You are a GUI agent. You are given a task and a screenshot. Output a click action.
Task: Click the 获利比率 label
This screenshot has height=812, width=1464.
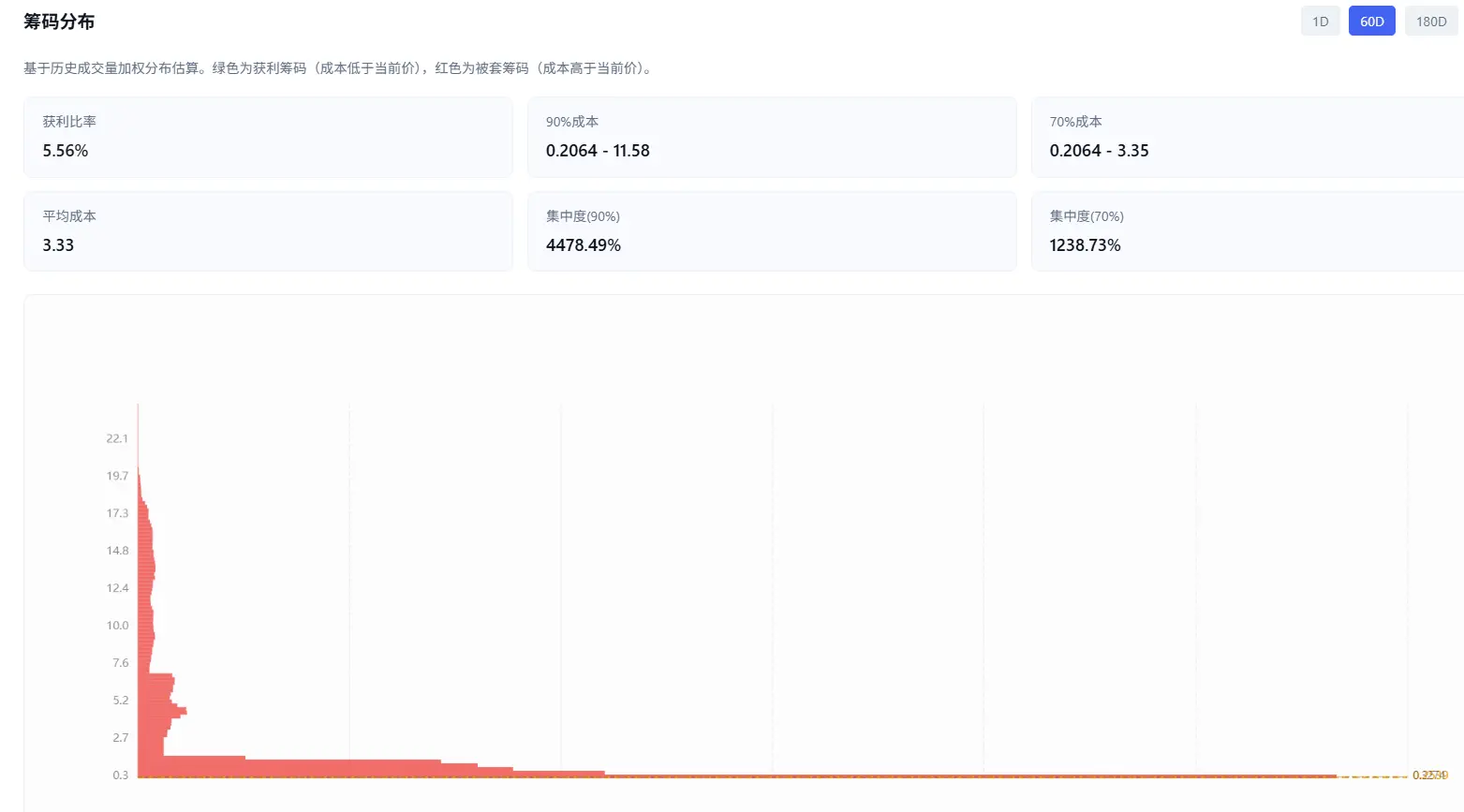tap(69, 122)
